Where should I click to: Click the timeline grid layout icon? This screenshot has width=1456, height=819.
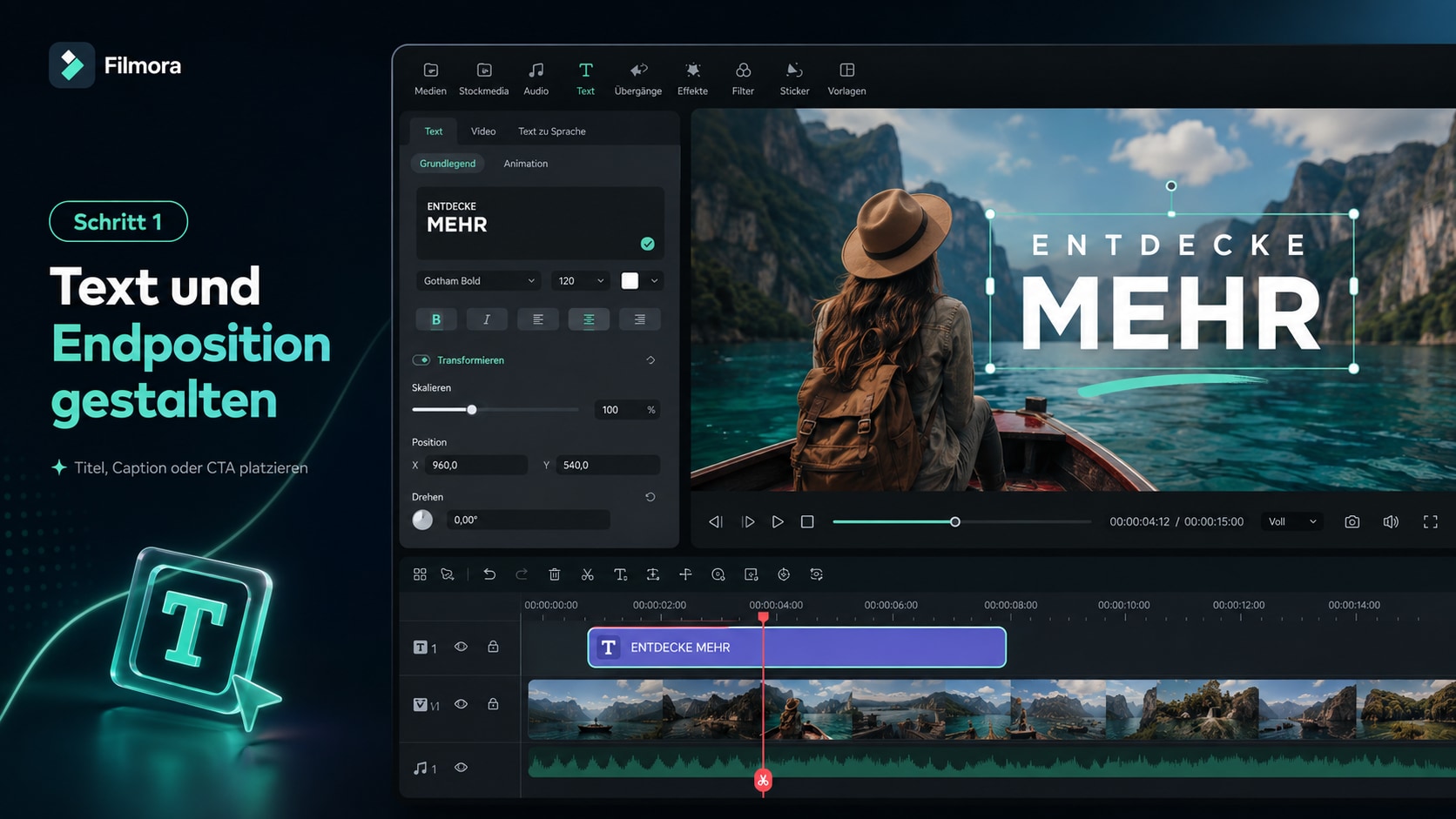pyautogui.click(x=420, y=574)
